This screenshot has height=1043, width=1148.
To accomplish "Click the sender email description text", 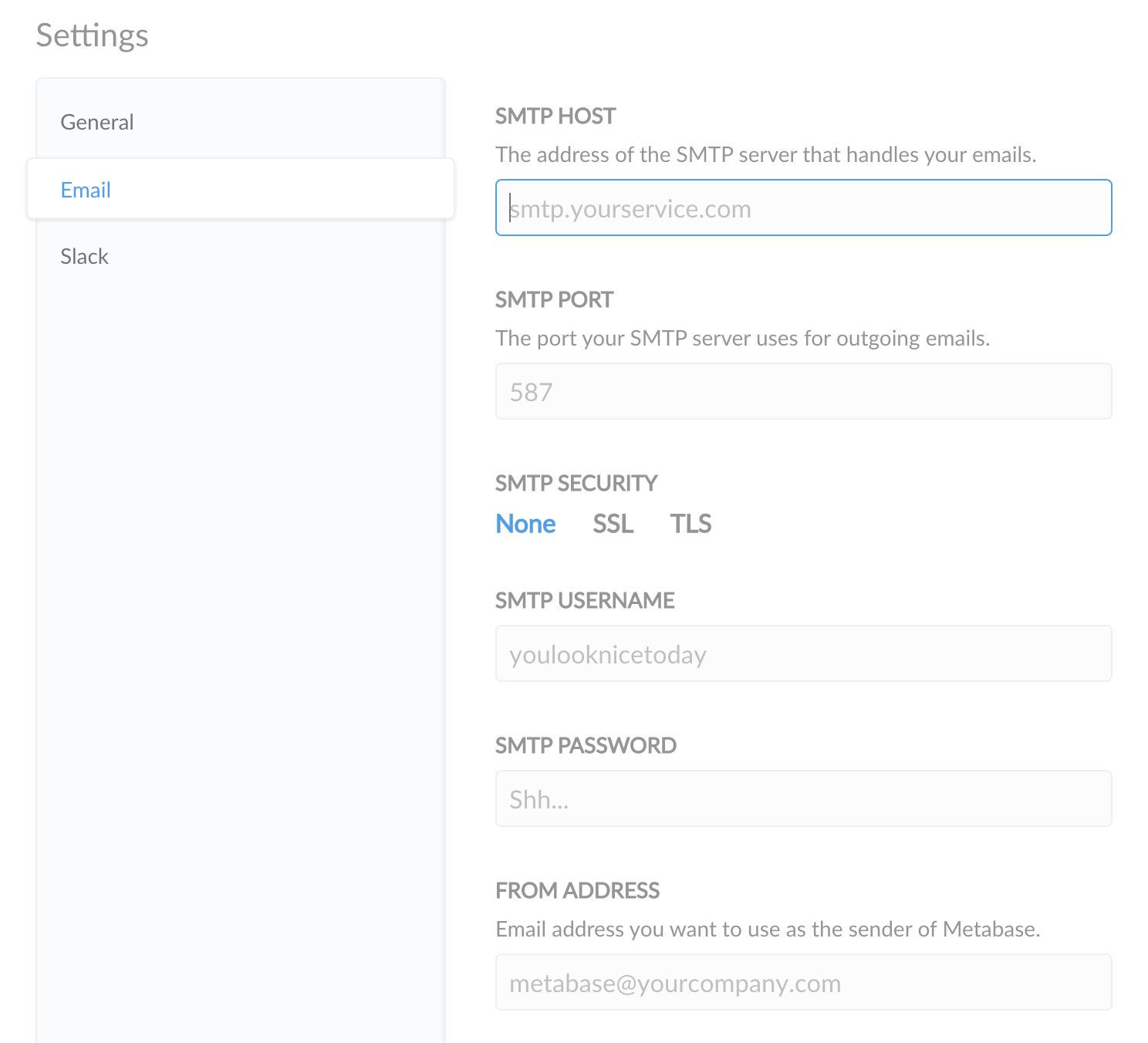I will pyautogui.click(x=768, y=929).
